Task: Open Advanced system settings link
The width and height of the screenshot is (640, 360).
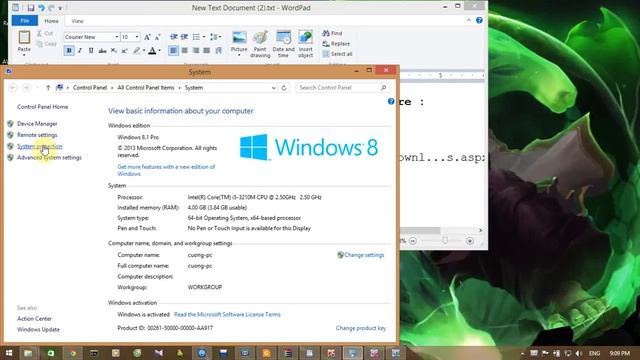Action: 49,158
